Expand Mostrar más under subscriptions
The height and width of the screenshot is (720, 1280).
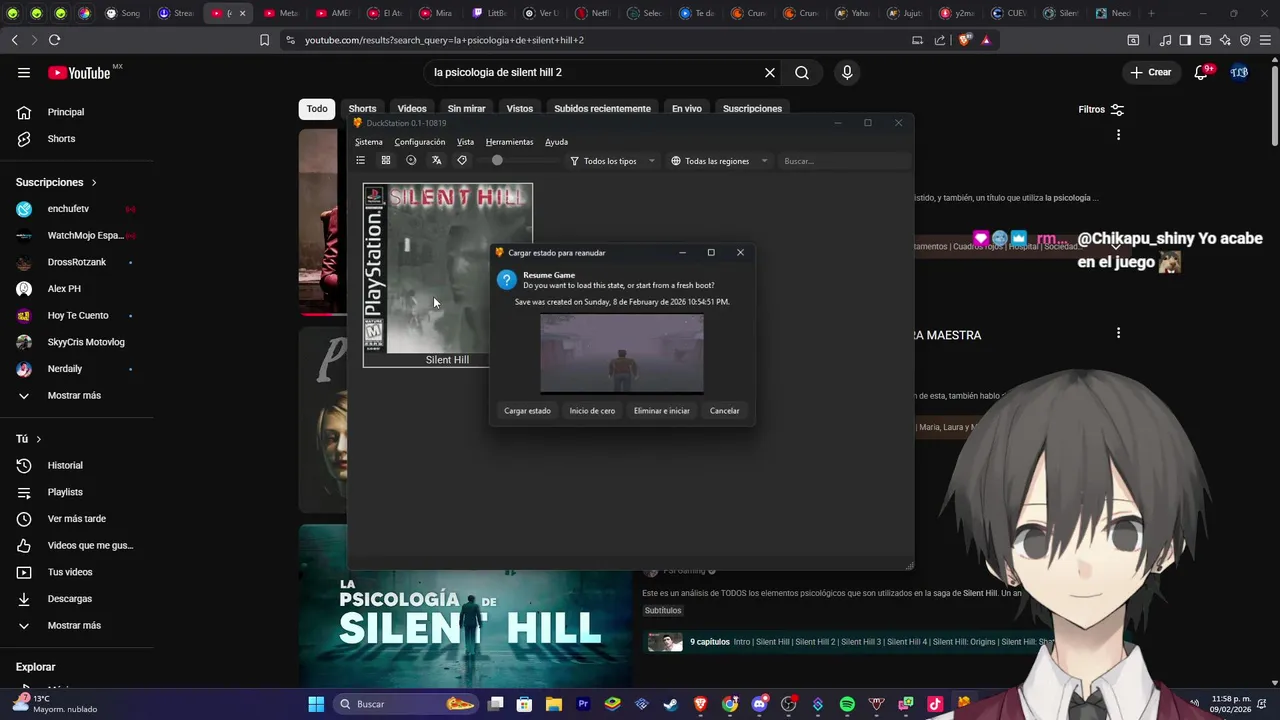[74, 395]
